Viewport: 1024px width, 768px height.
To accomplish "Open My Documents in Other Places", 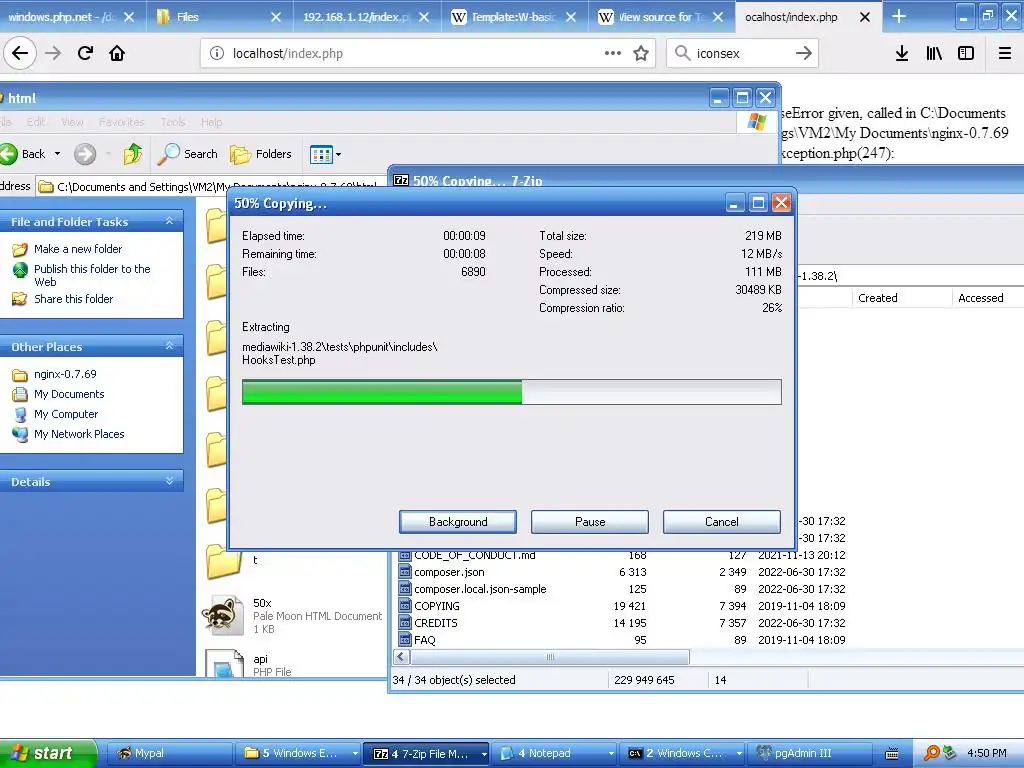I will coord(69,394).
